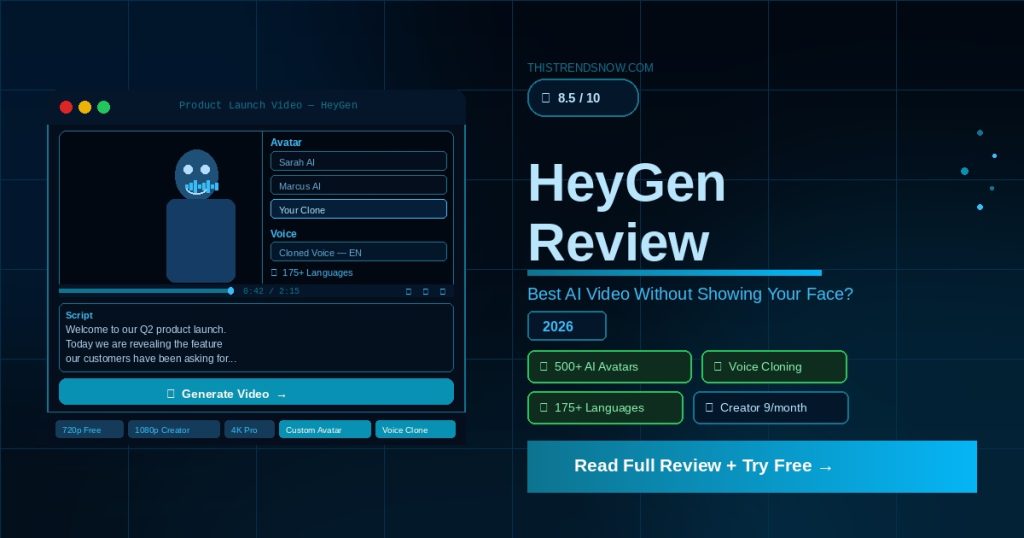Click the avatar's audio waveform mouth icon
1024x538 pixels.
click(x=201, y=186)
